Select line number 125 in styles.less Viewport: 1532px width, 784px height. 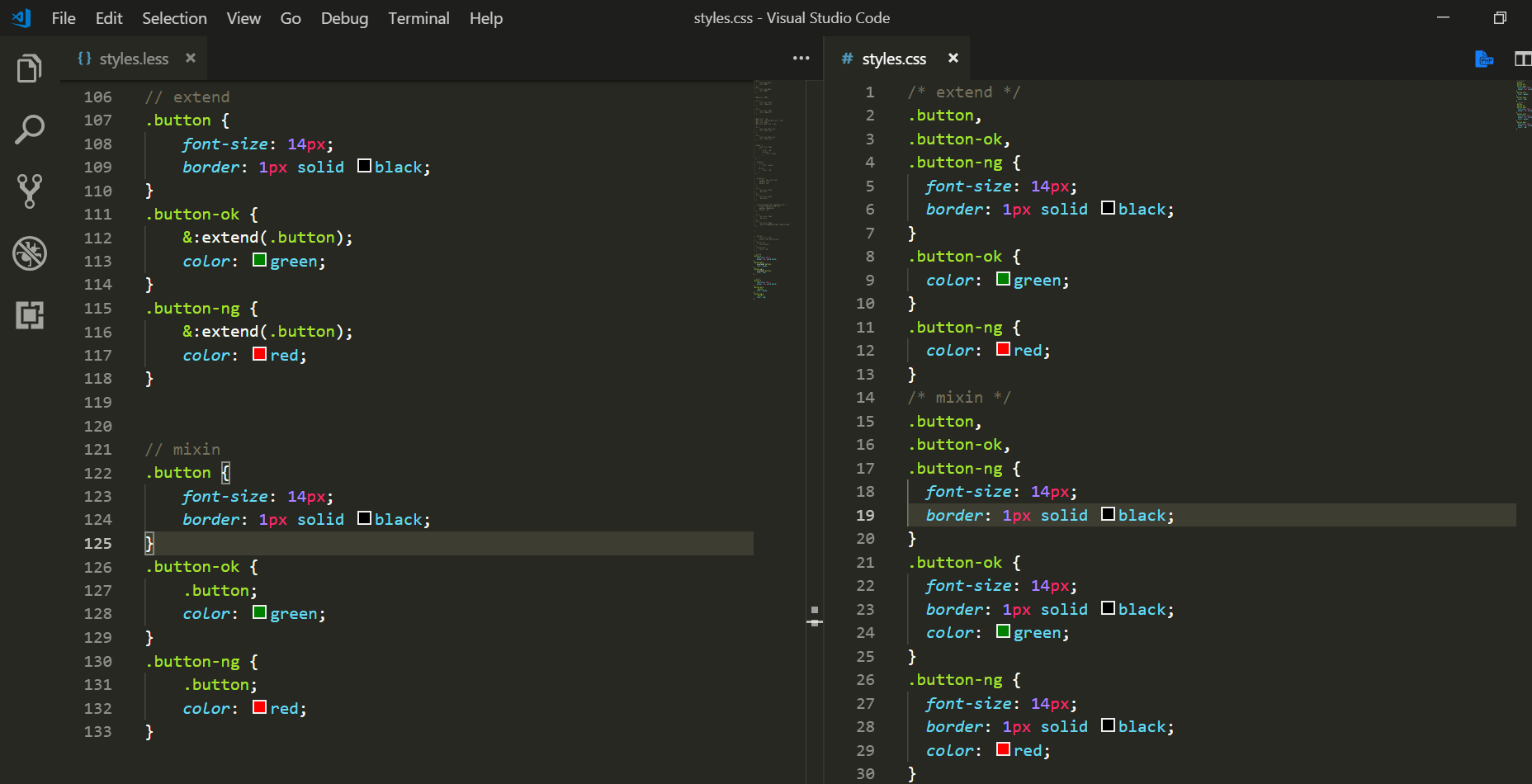point(97,543)
